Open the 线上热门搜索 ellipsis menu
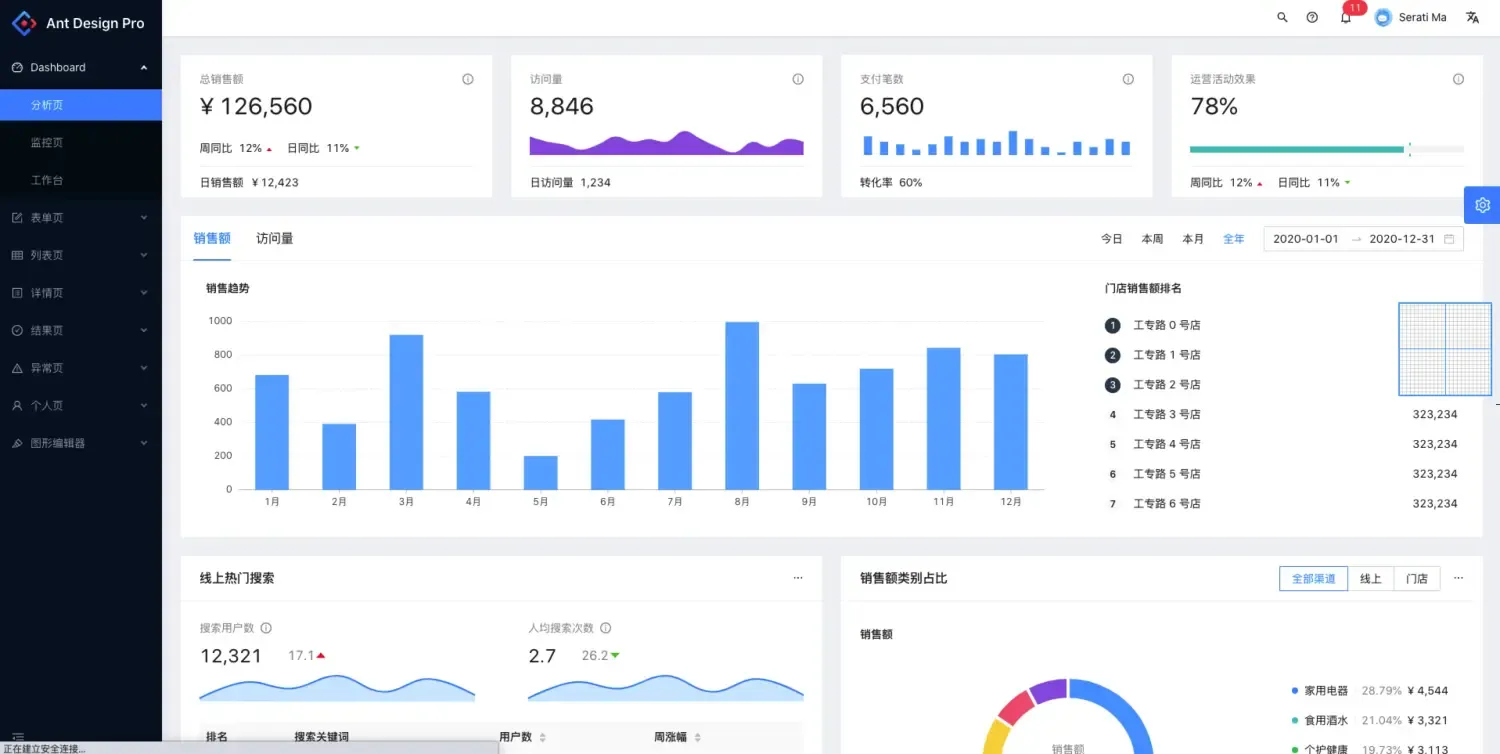The image size is (1500, 754). coord(797,578)
